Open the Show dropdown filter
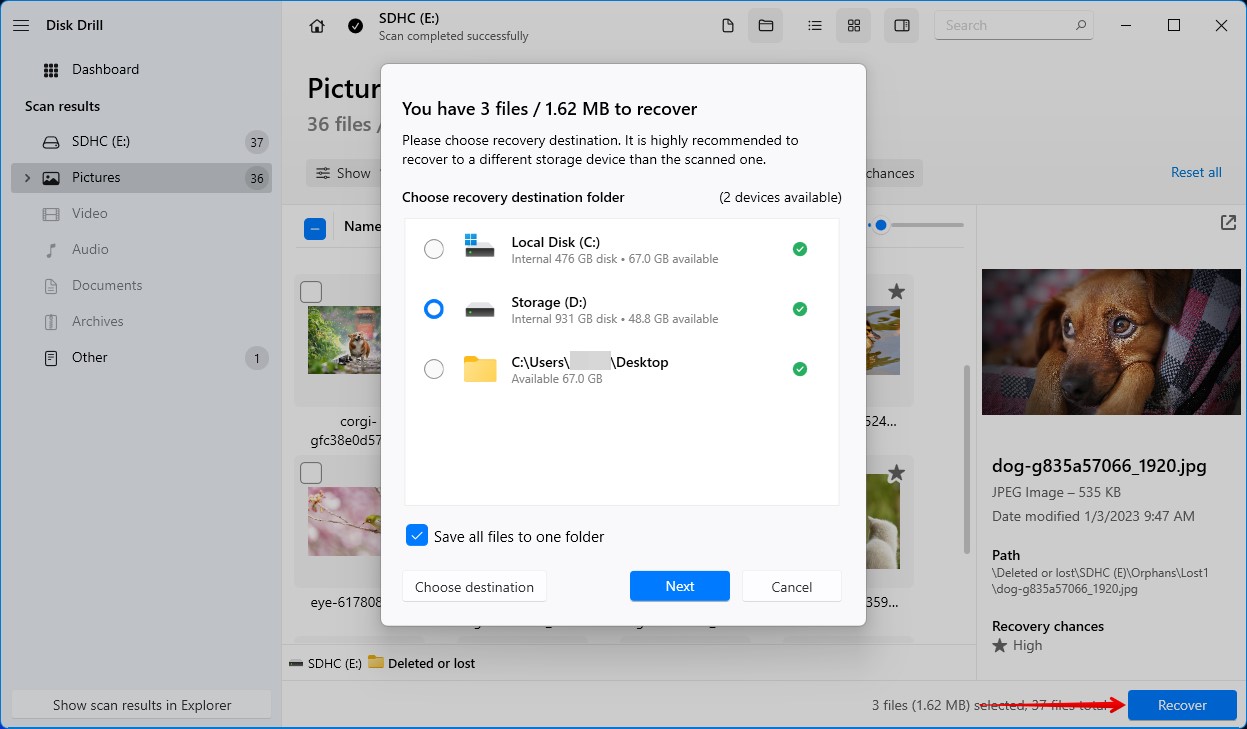Screen dimensions: 1247x729 coord(345,172)
